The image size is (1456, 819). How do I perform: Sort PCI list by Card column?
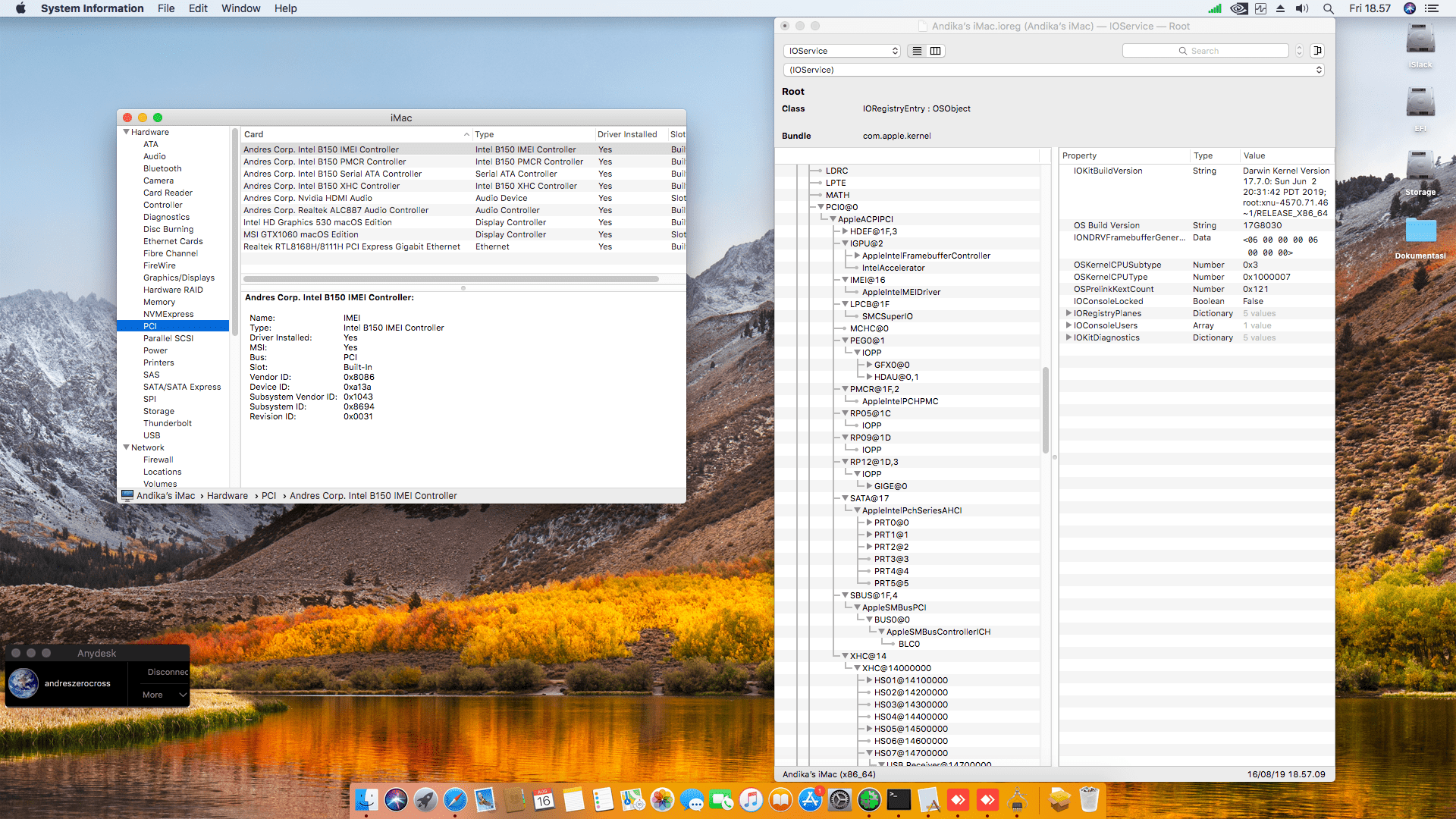click(356, 134)
